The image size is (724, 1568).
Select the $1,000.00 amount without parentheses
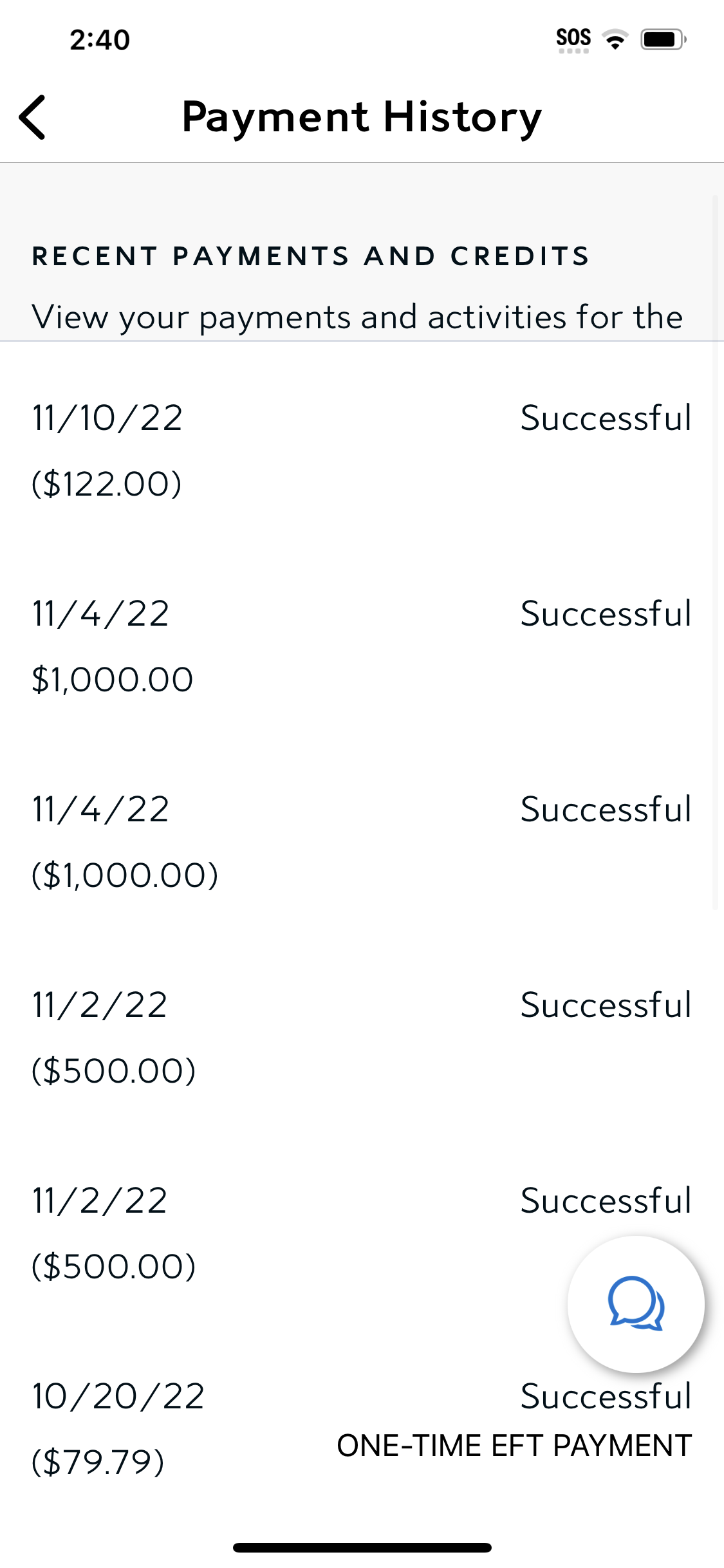(x=113, y=680)
